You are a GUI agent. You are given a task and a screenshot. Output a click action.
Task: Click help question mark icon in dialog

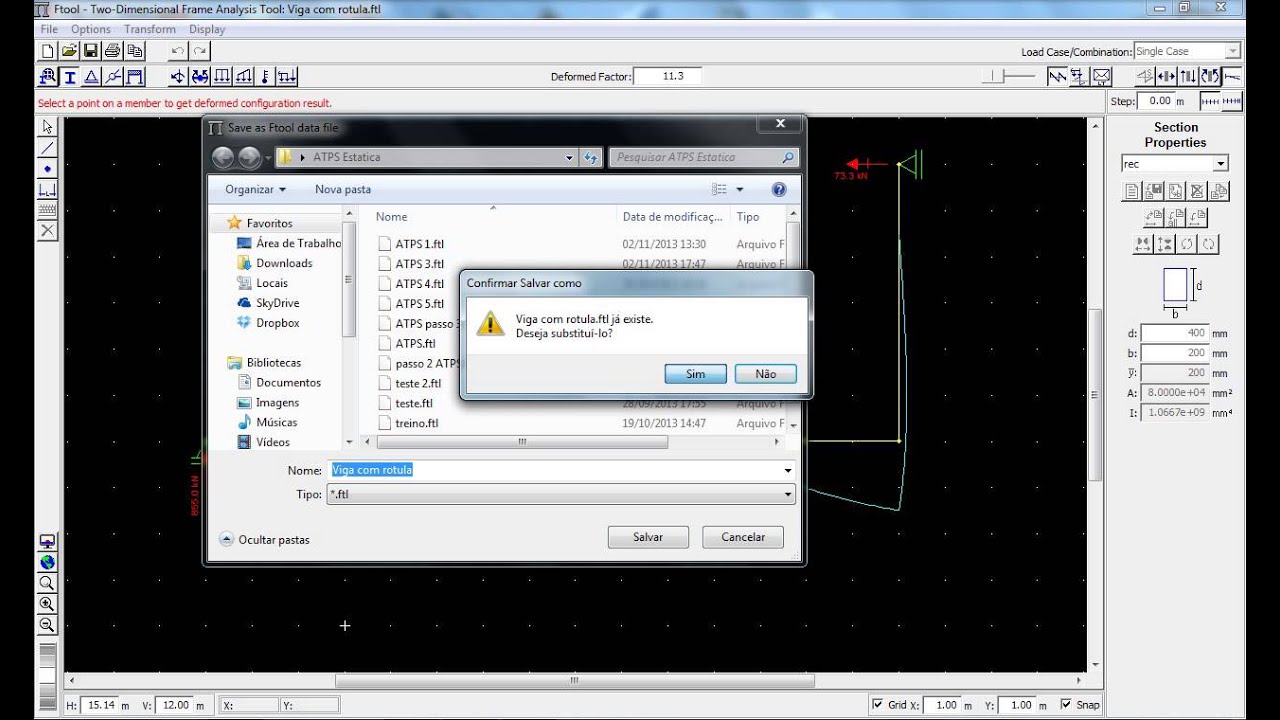(x=779, y=189)
